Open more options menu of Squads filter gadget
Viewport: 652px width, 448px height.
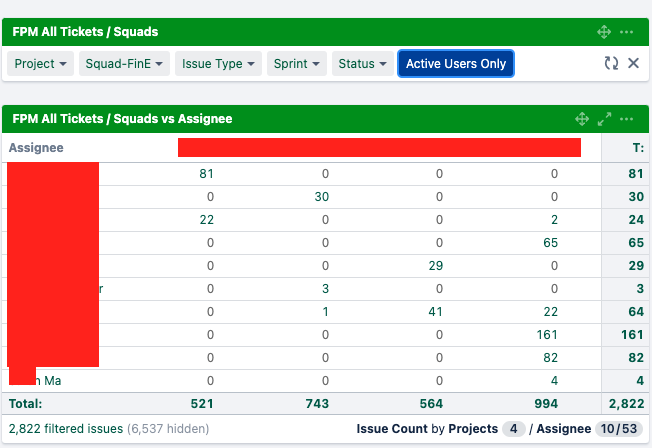[x=626, y=32]
